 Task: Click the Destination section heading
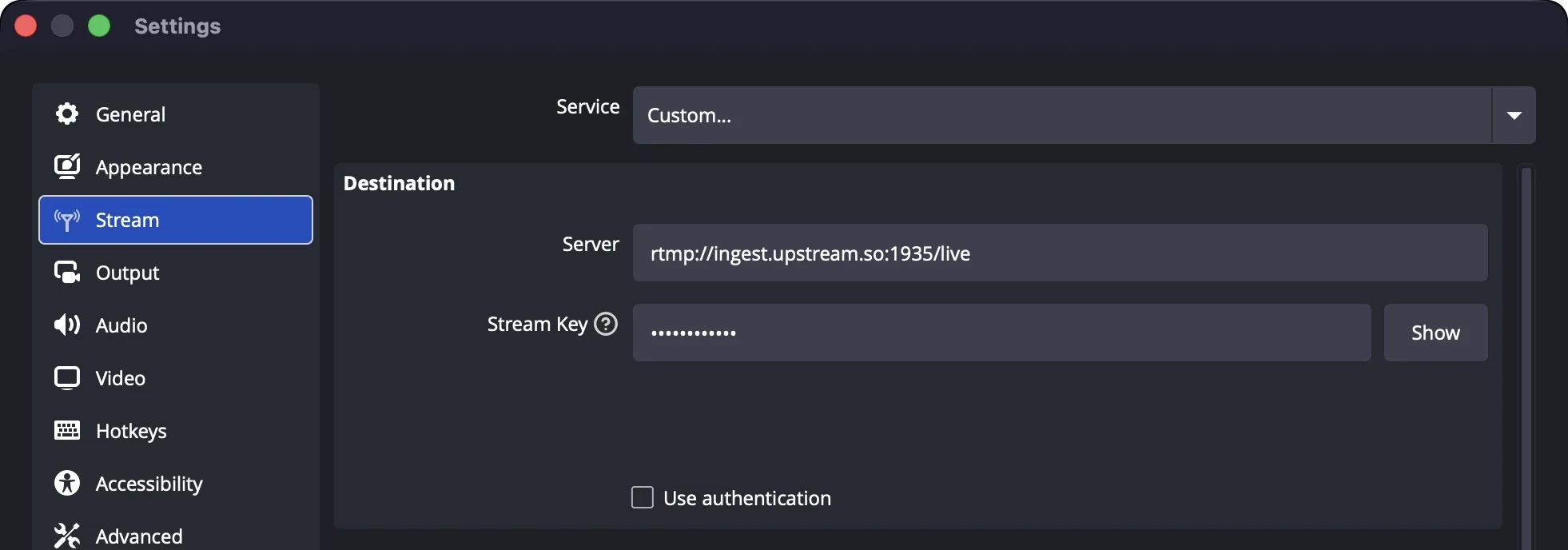pos(399,183)
